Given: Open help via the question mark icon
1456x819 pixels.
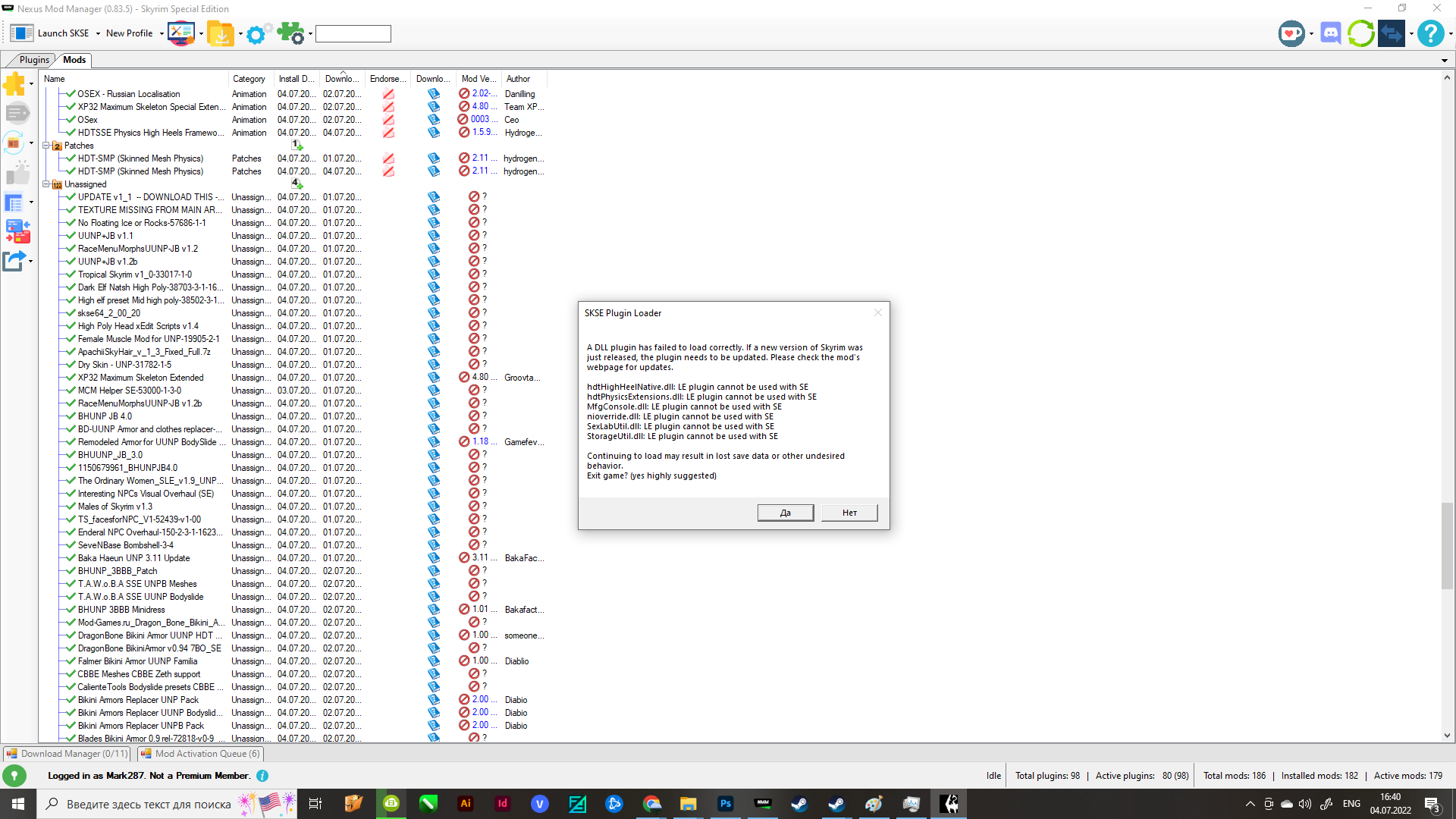Looking at the screenshot, I should tap(1430, 33).
